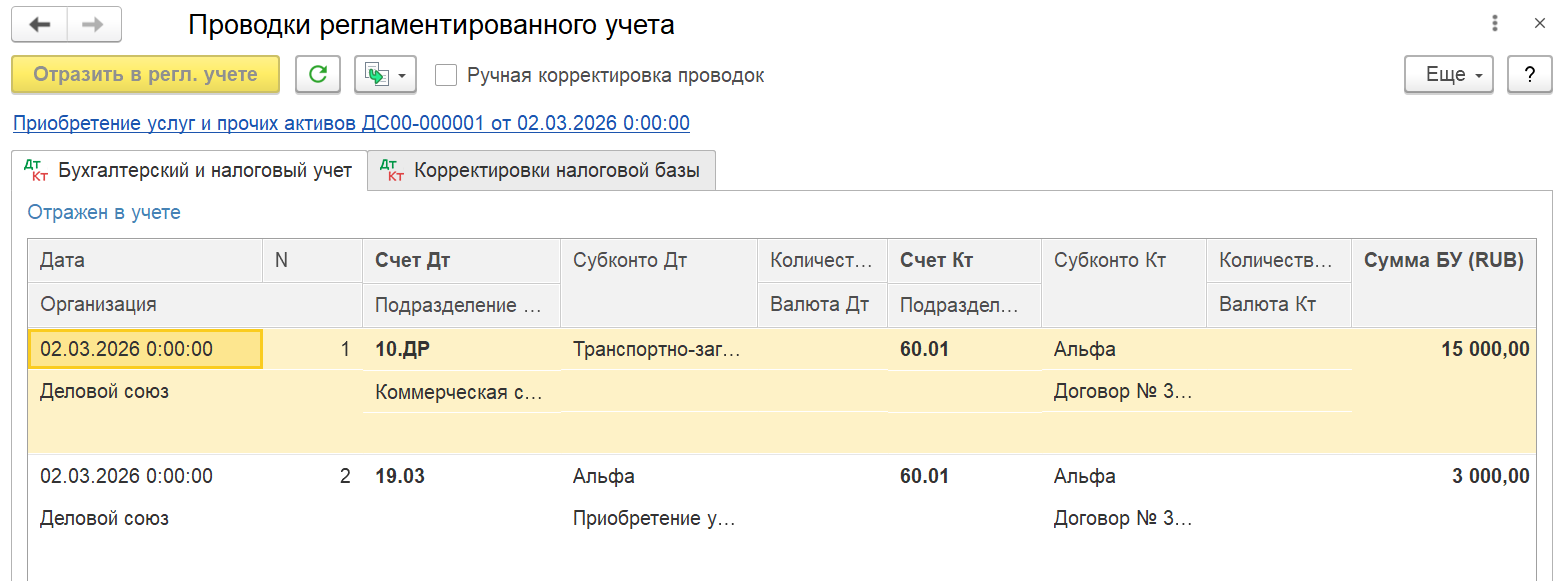This screenshot has height=581, width=1555.
Task: Click the forward navigation arrow
Action: point(94,25)
